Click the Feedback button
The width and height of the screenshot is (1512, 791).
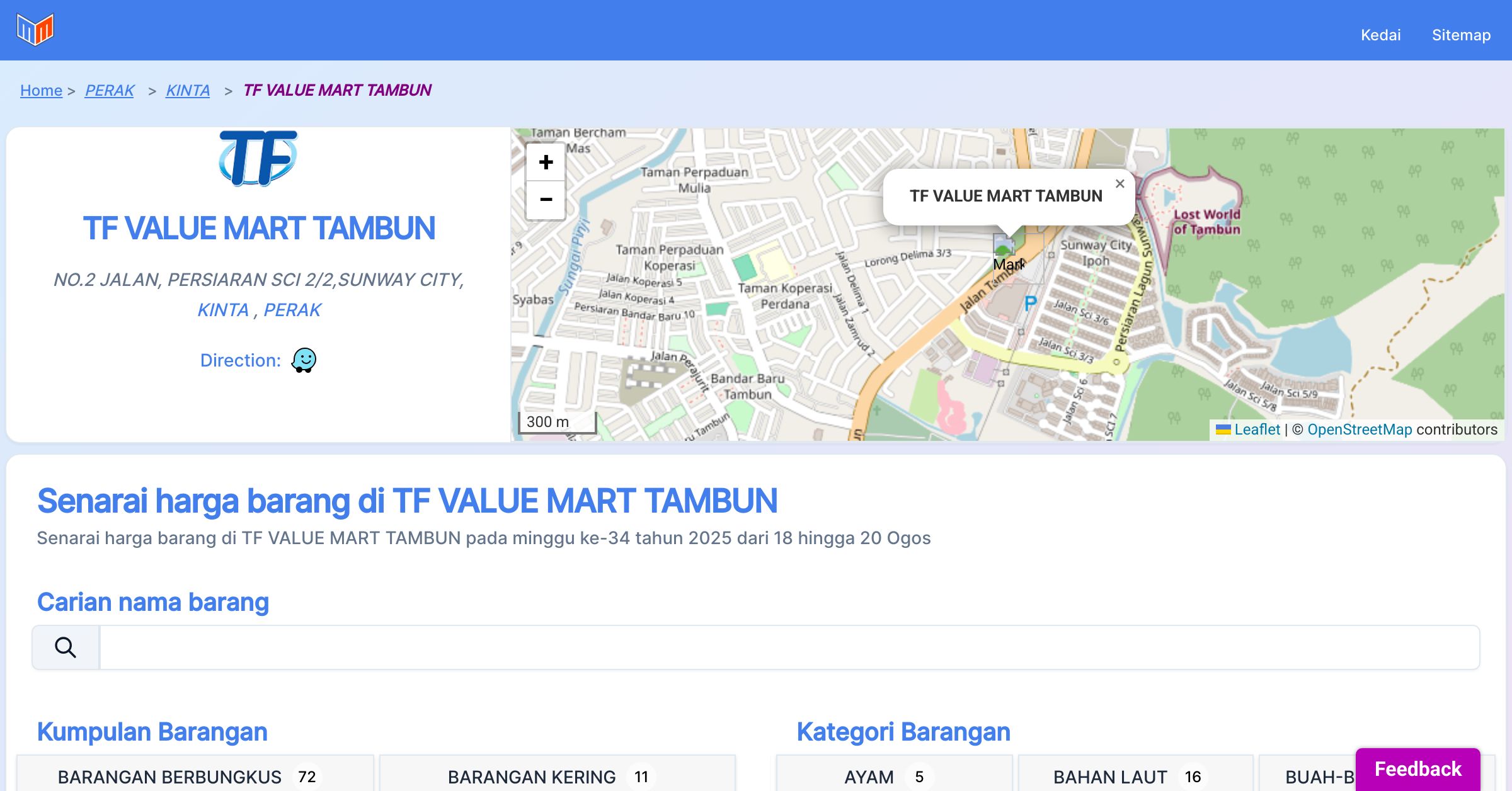(x=1417, y=769)
